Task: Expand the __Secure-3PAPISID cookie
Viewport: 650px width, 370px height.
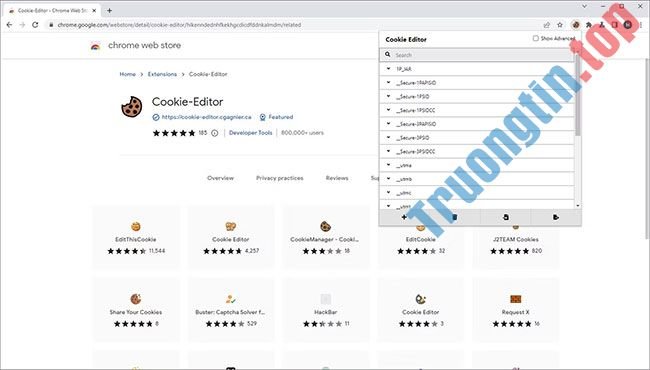Action: point(388,123)
